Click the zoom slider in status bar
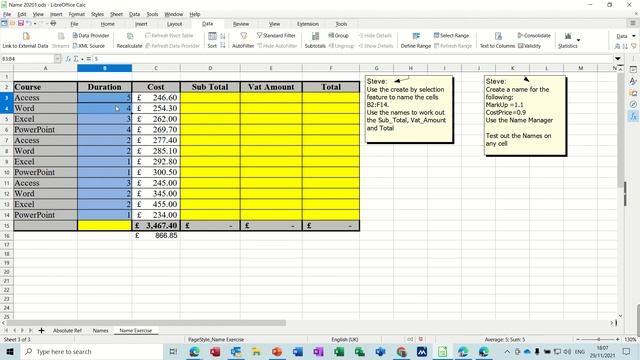Screen dimensions: 640x360 [598, 339]
